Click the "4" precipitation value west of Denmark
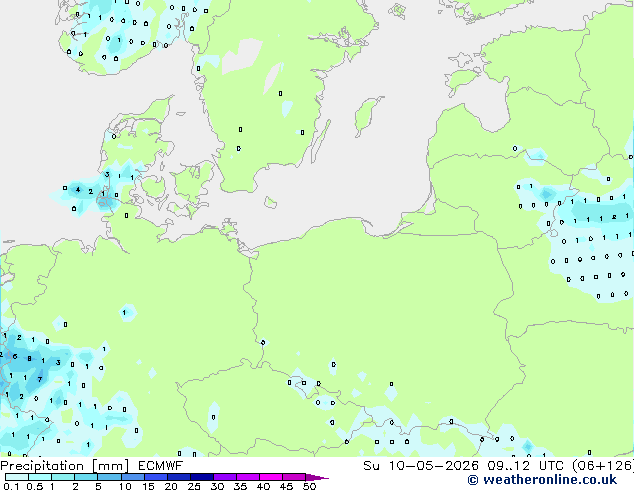Screen dimensions: 634x490 tap(78, 190)
